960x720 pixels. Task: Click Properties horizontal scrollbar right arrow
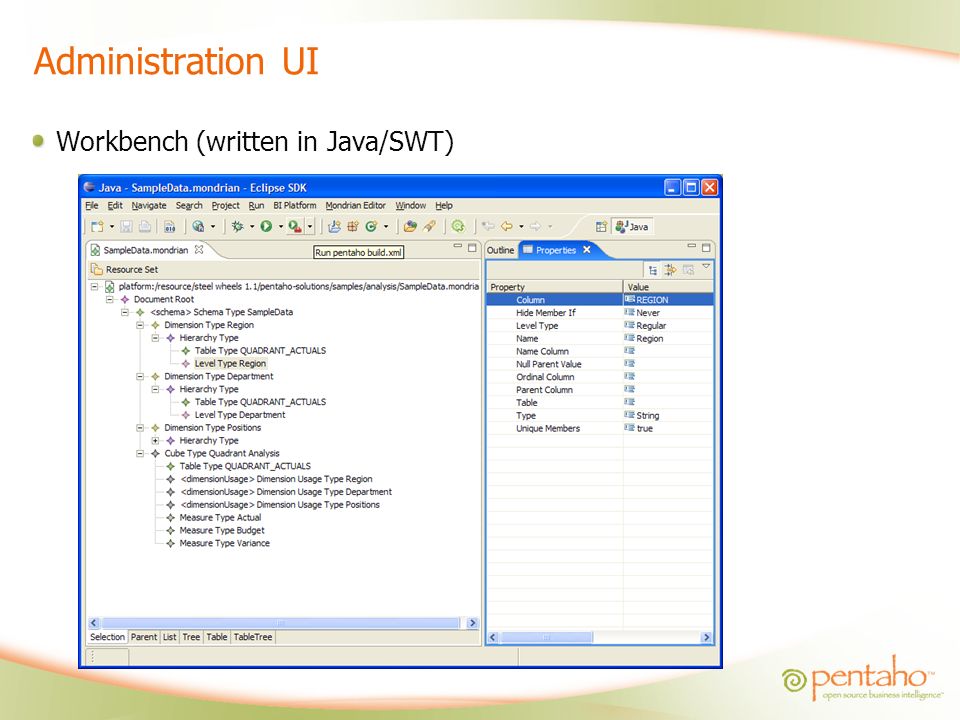click(x=707, y=637)
